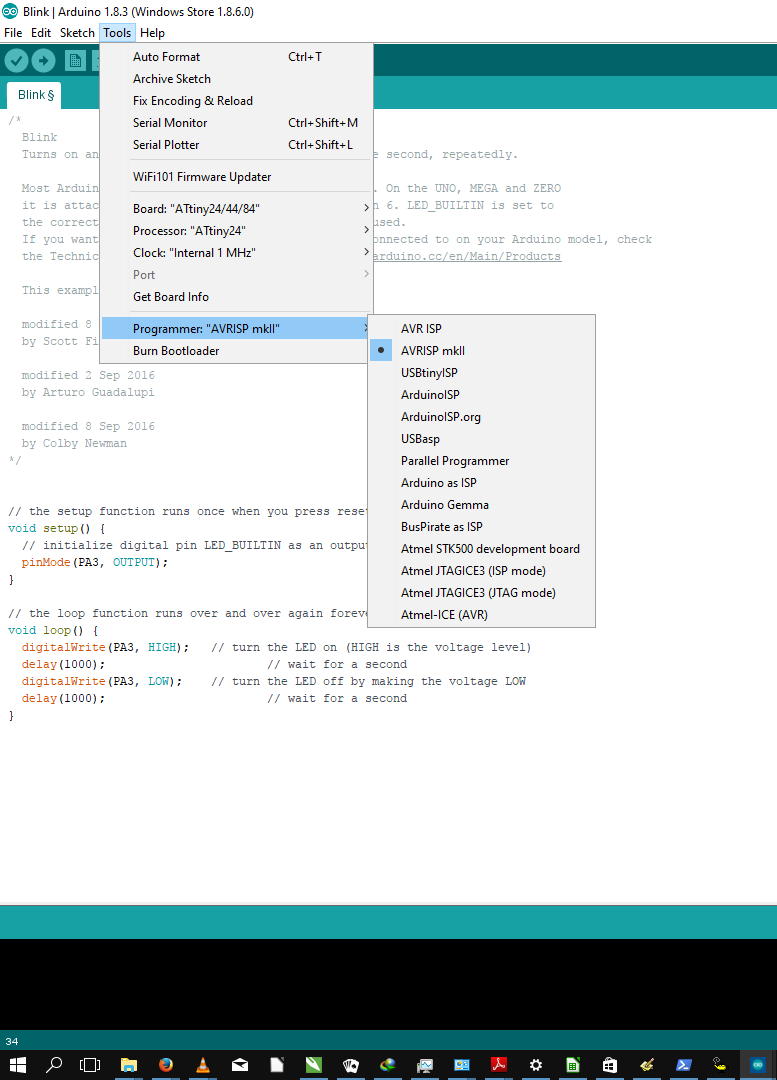
Task: Open Serial Plotter
Action: tap(237, 145)
